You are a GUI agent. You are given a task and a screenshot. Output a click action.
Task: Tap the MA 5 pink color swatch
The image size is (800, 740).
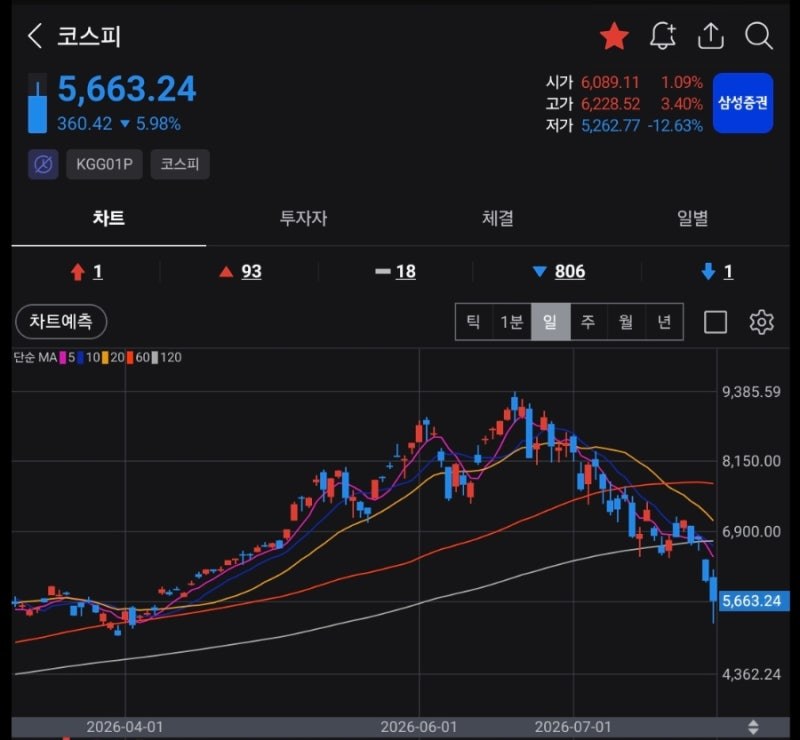coord(63,358)
